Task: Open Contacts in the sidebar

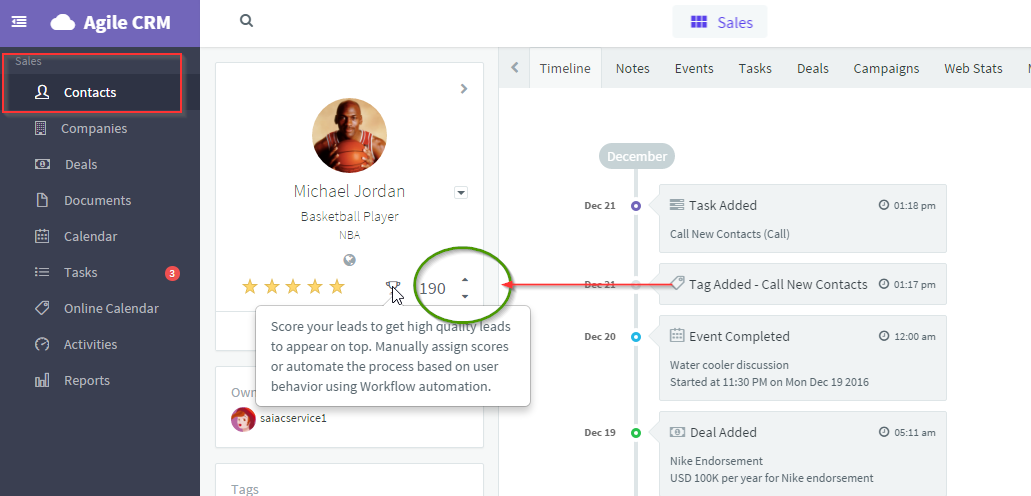Action: tap(92, 92)
